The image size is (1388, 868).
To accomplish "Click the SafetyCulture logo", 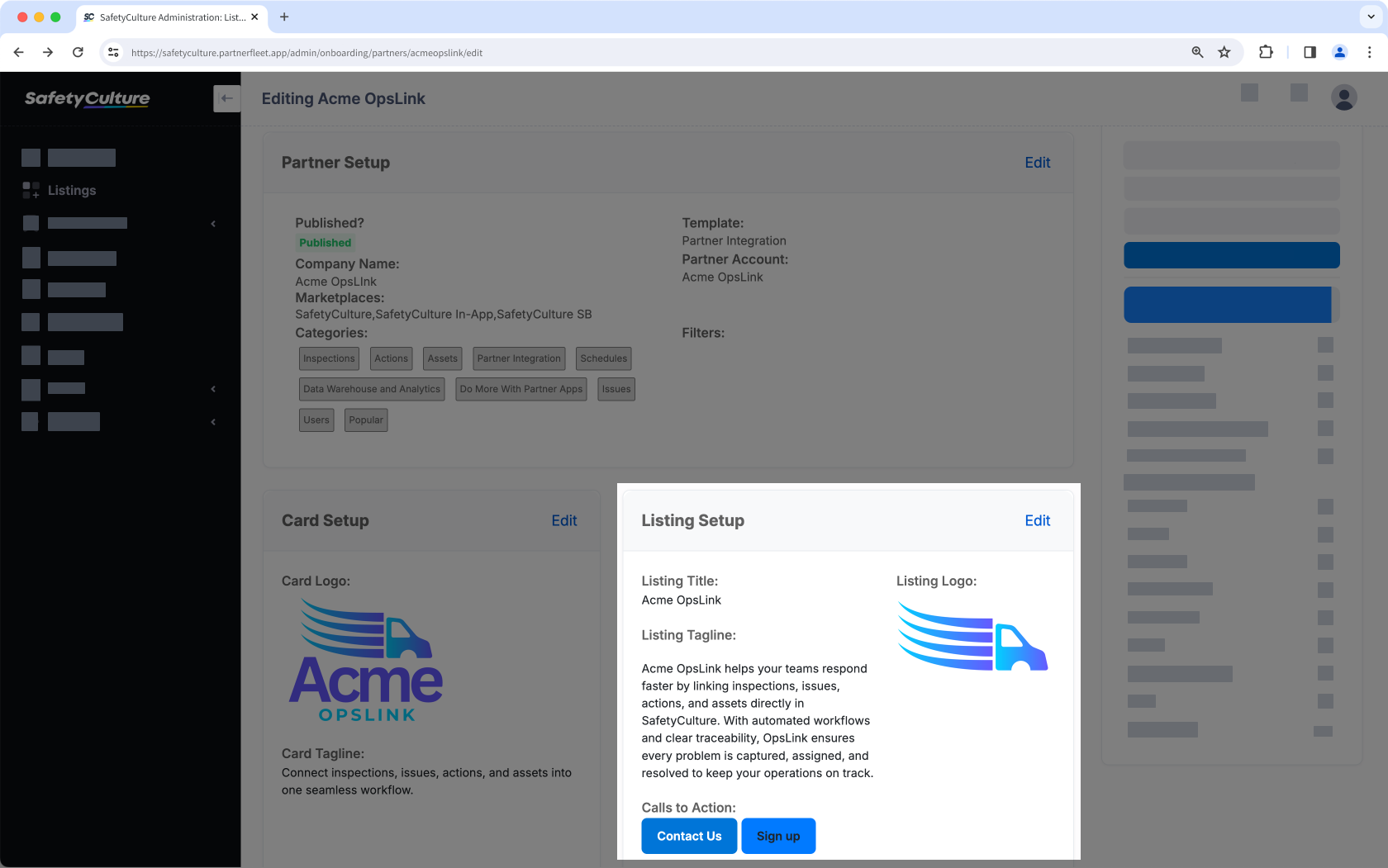I will click(x=88, y=98).
